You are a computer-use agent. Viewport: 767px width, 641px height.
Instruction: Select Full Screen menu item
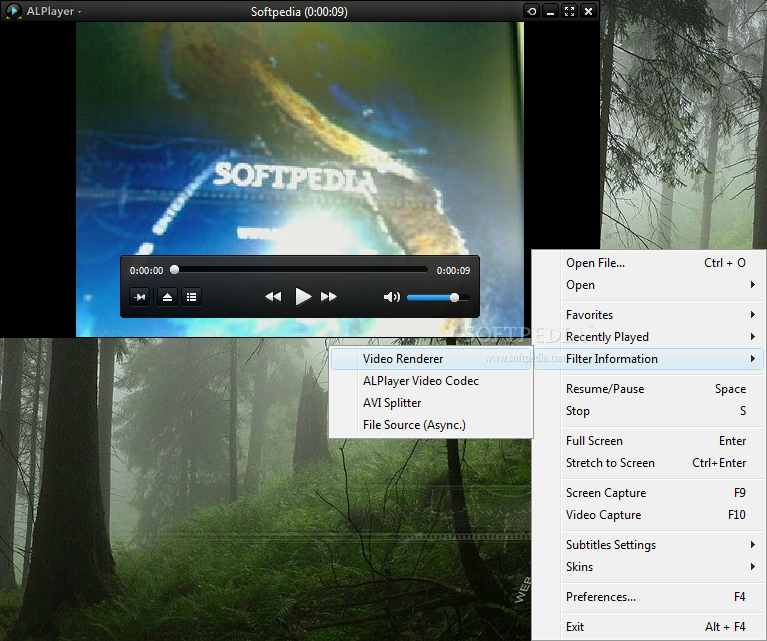tap(649, 441)
